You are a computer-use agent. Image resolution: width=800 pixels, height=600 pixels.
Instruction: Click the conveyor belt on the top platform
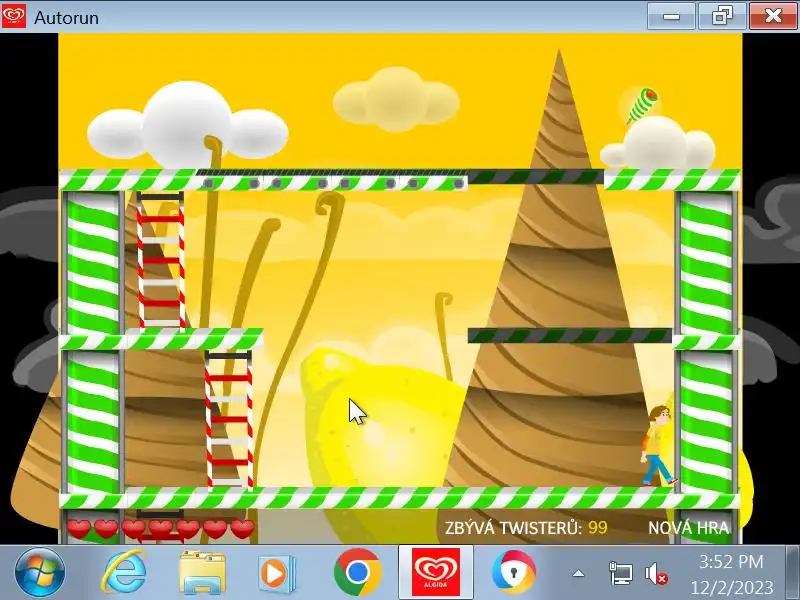(332, 180)
